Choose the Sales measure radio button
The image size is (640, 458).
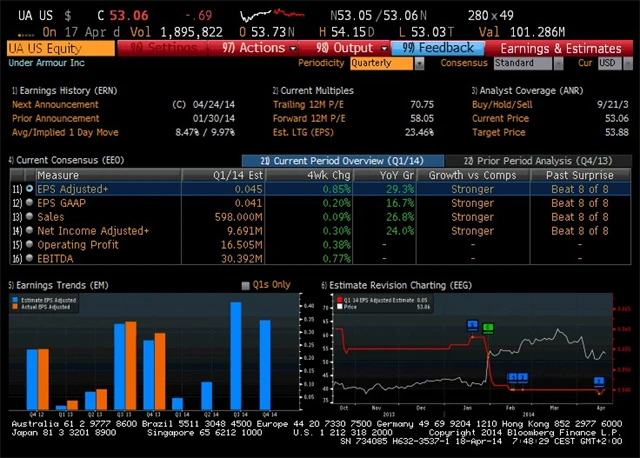29,216
